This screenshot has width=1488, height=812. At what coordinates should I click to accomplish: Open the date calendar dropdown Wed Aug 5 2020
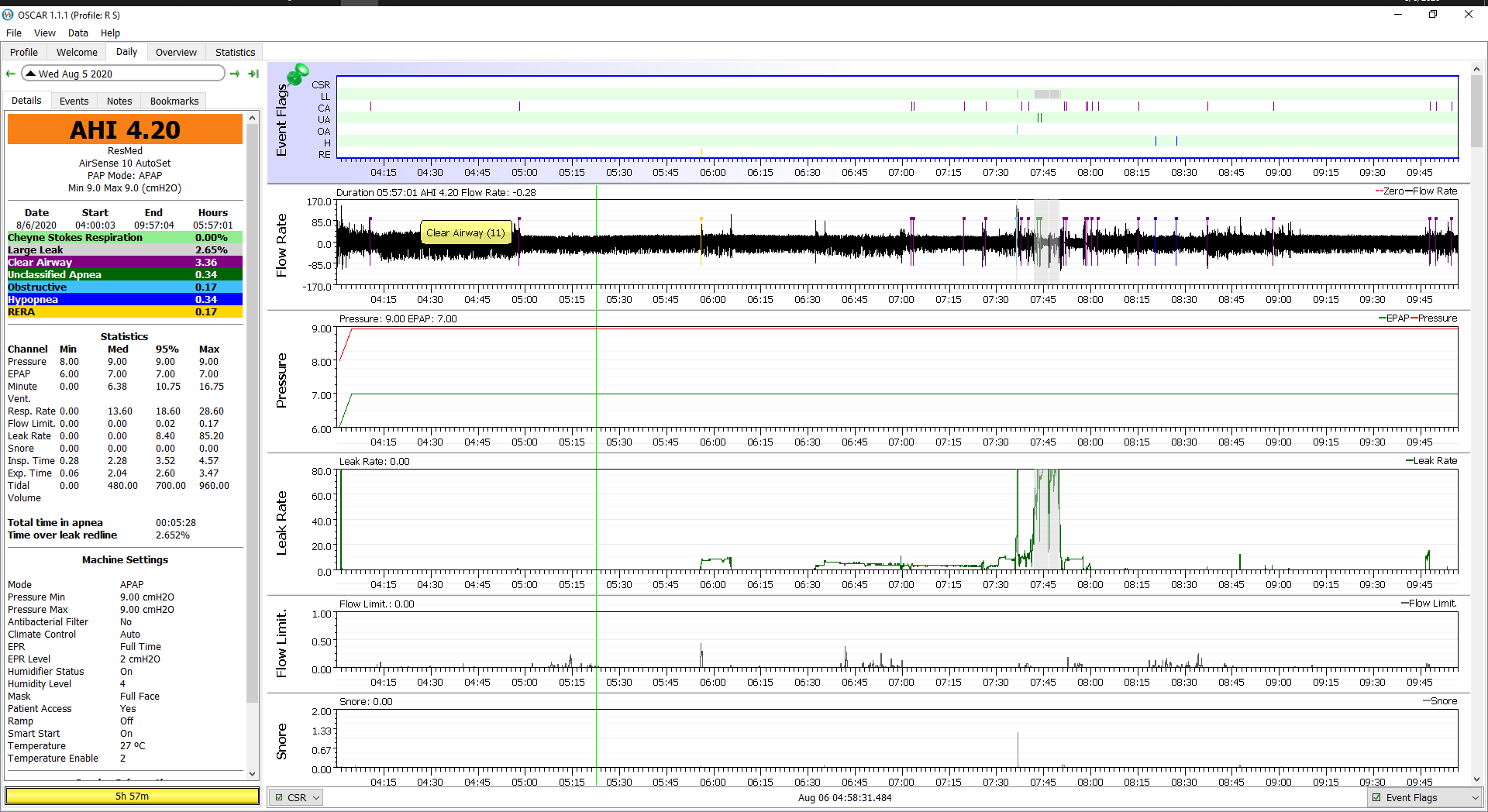pyautogui.click(x=124, y=74)
